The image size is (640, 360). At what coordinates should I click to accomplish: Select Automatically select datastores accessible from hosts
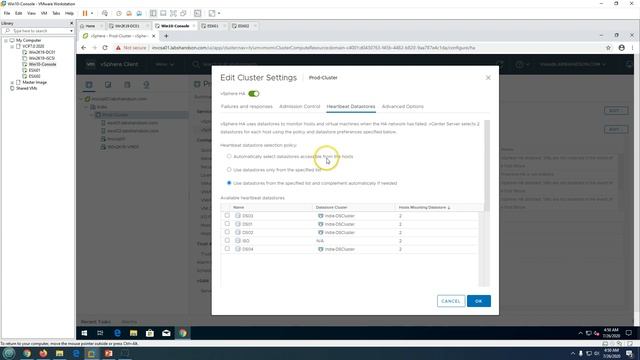pyautogui.click(x=229, y=156)
